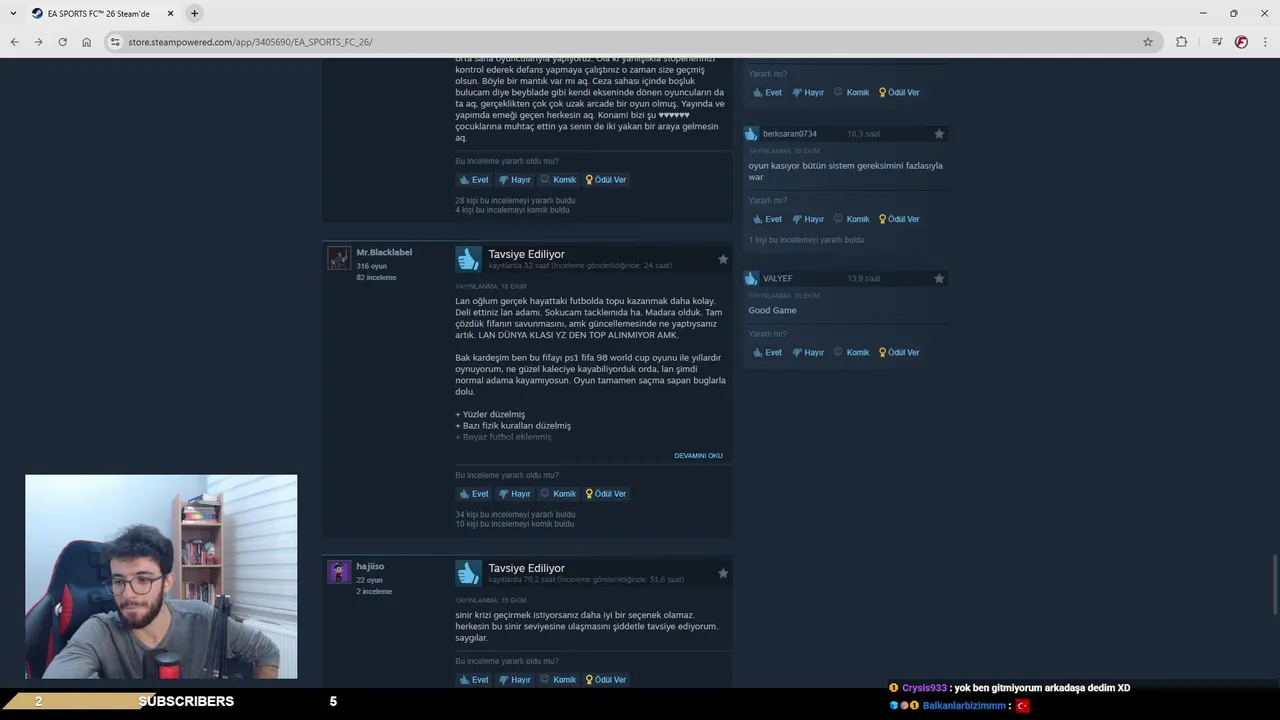Give Ödül Ver award to hajiiso's review
Screen dimensions: 1280x720
606,680
